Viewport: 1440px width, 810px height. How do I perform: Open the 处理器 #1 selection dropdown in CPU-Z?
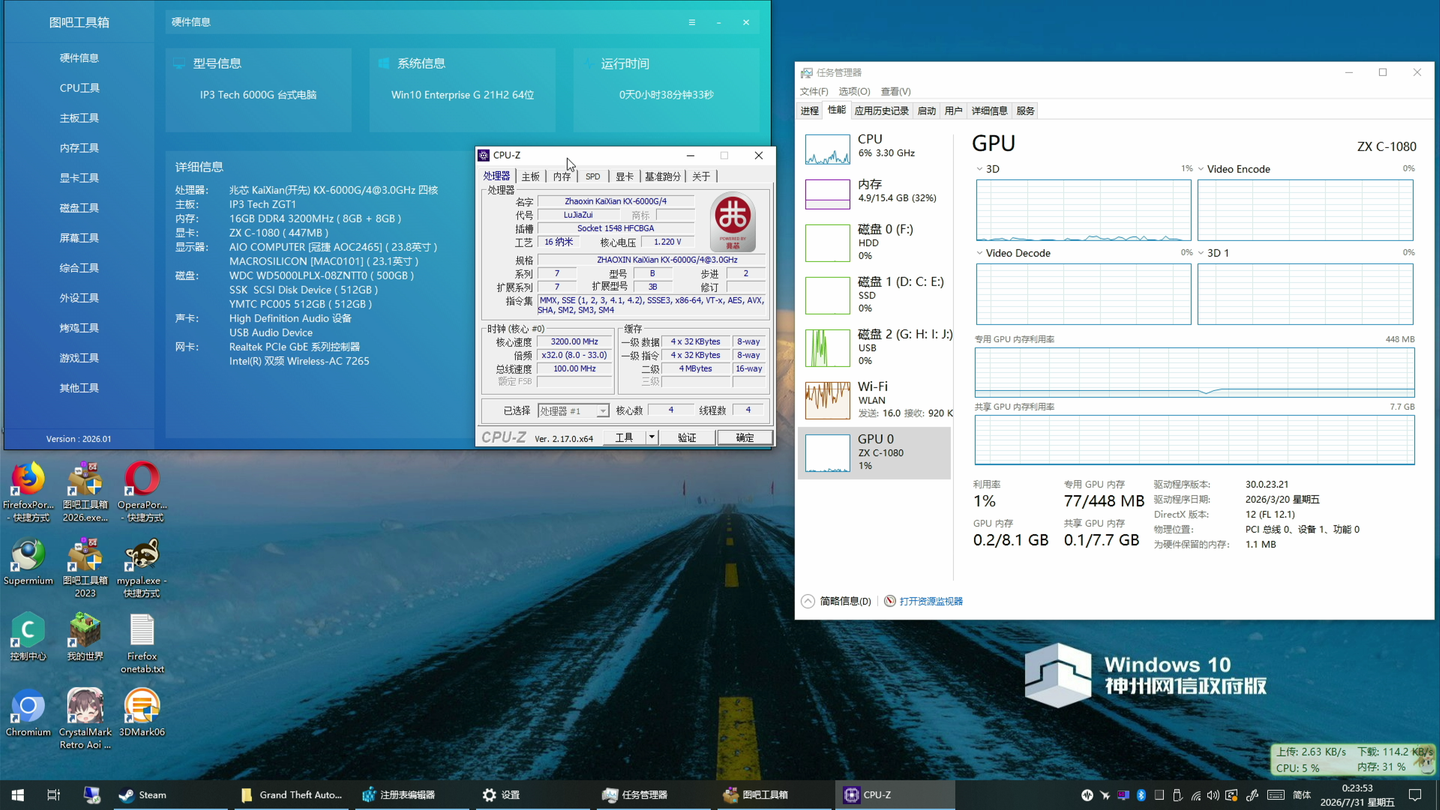click(573, 411)
